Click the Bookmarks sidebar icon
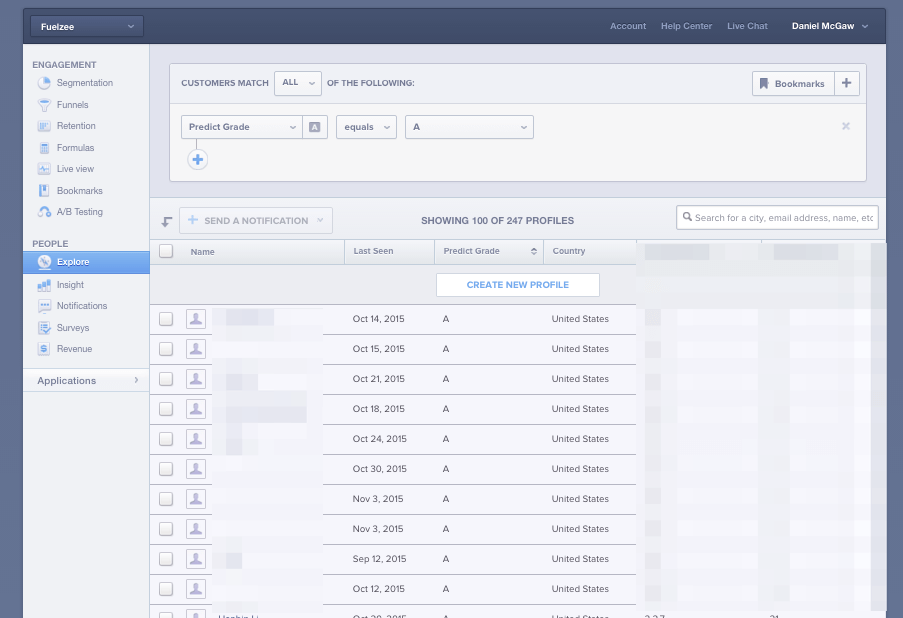The height and width of the screenshot is (618, 903). [x=44, y=191]
